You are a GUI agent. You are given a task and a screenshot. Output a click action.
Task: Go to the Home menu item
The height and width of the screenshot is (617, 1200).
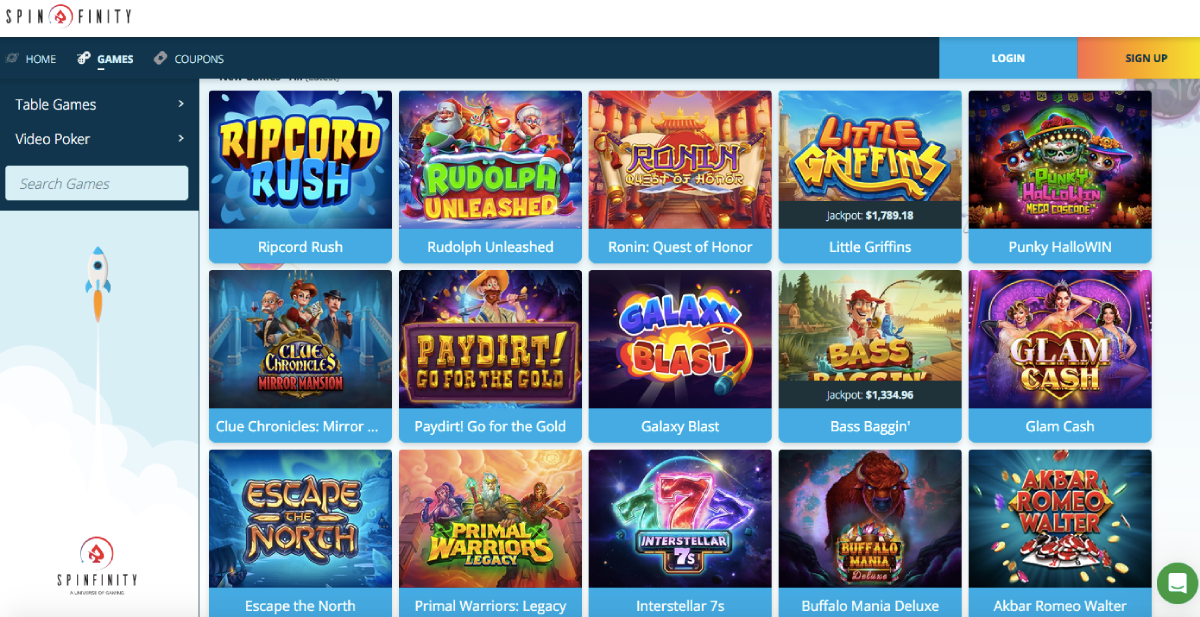tap(41, 59)
